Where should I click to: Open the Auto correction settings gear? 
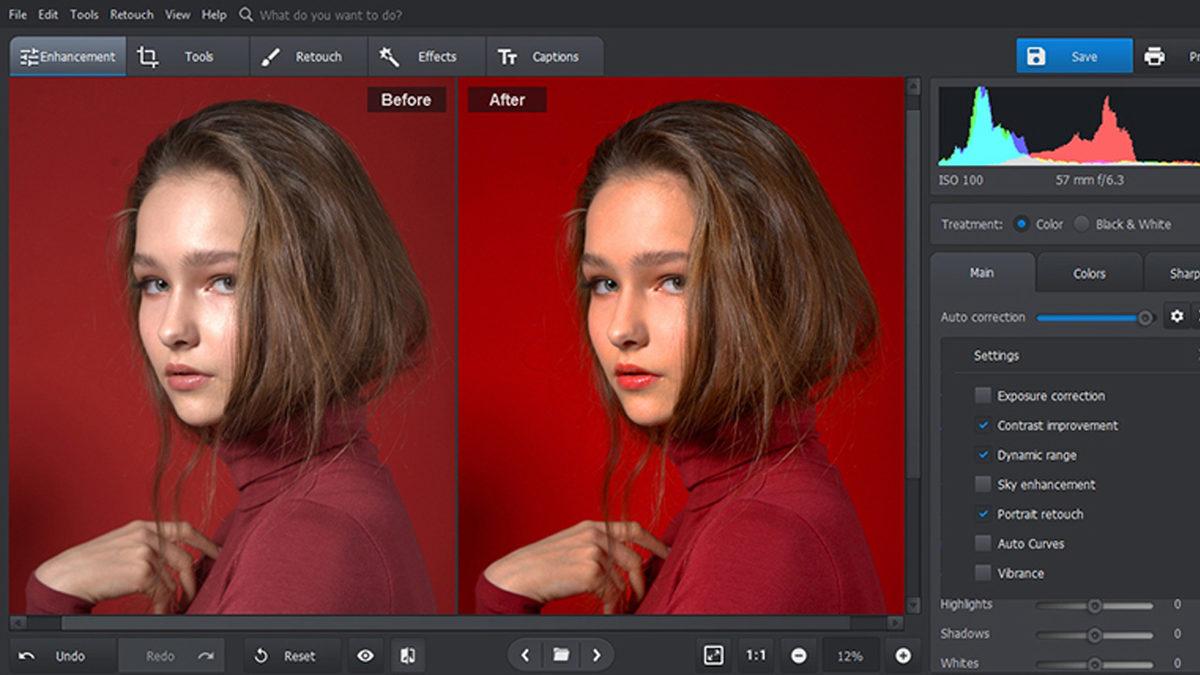tap(1177, 316)
